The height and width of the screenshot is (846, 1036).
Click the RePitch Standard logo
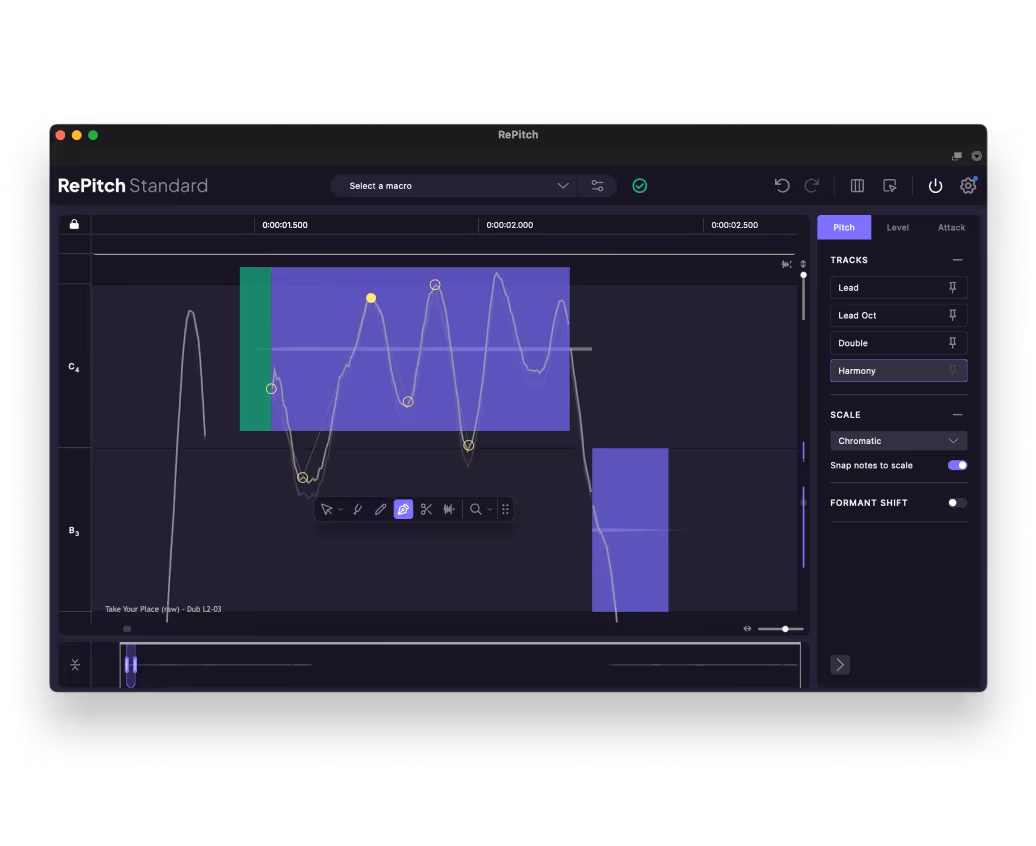click(x=133, y=186)
